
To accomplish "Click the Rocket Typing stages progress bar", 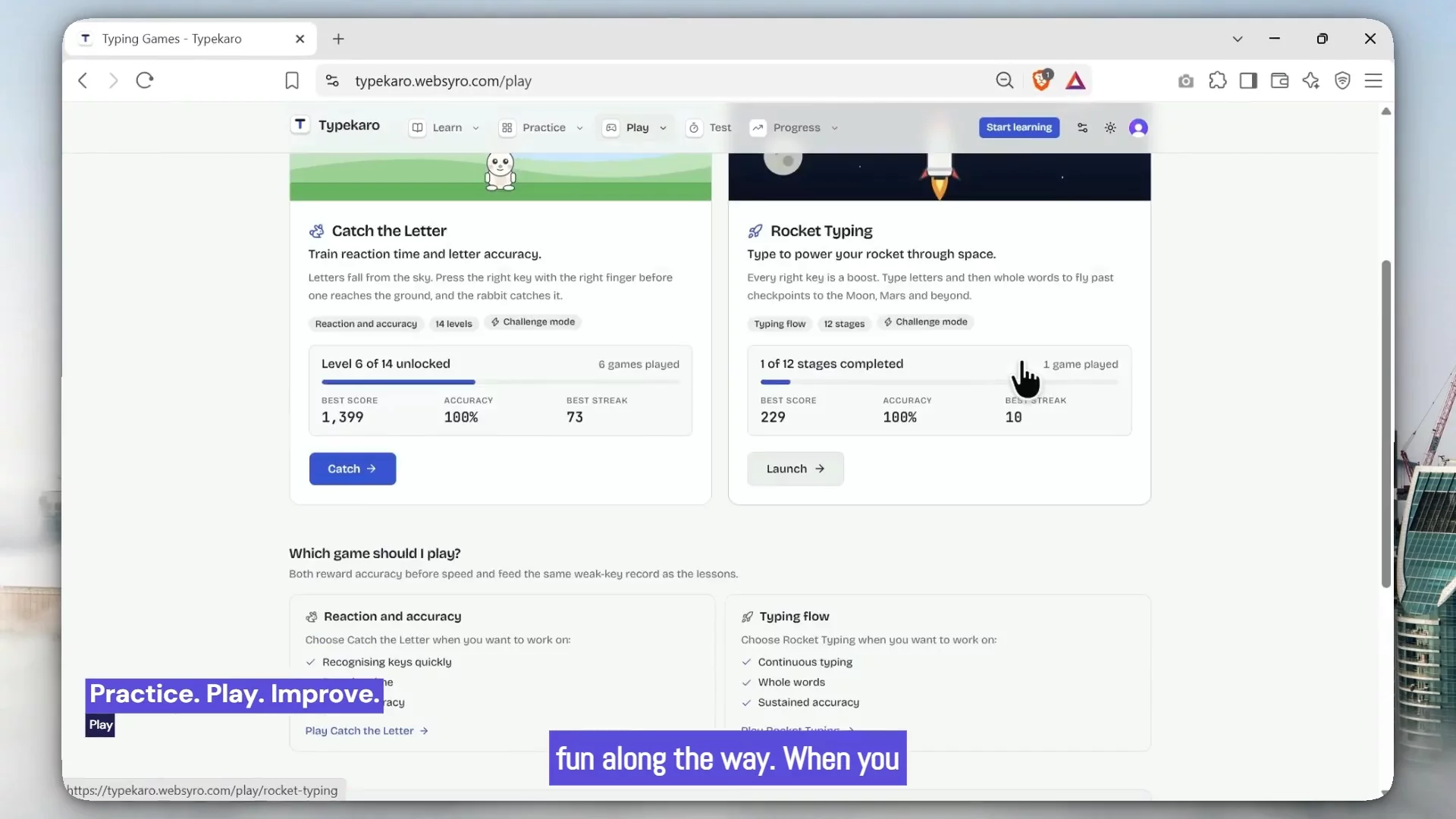I will pyautogui.click(x=939, y=382).
